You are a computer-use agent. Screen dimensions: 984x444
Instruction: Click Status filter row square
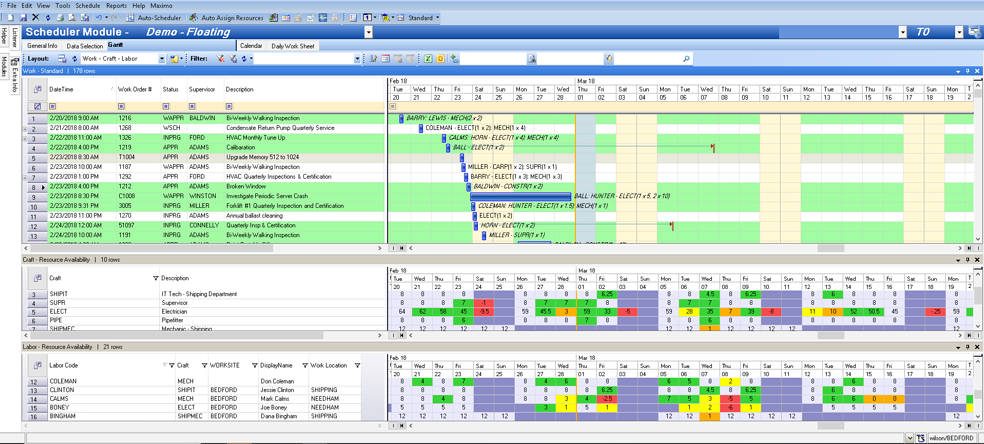(x=166, y=107)
